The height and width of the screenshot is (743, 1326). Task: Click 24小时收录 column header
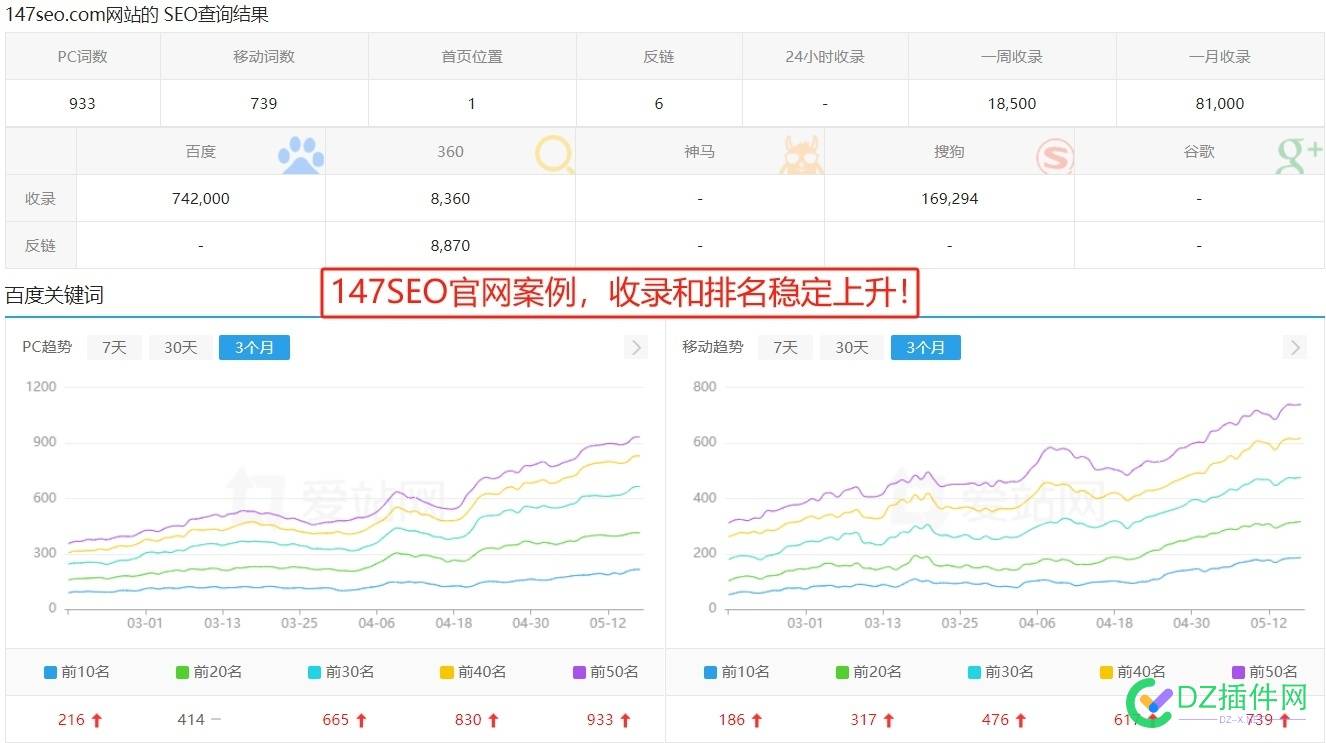pos(825,56)
